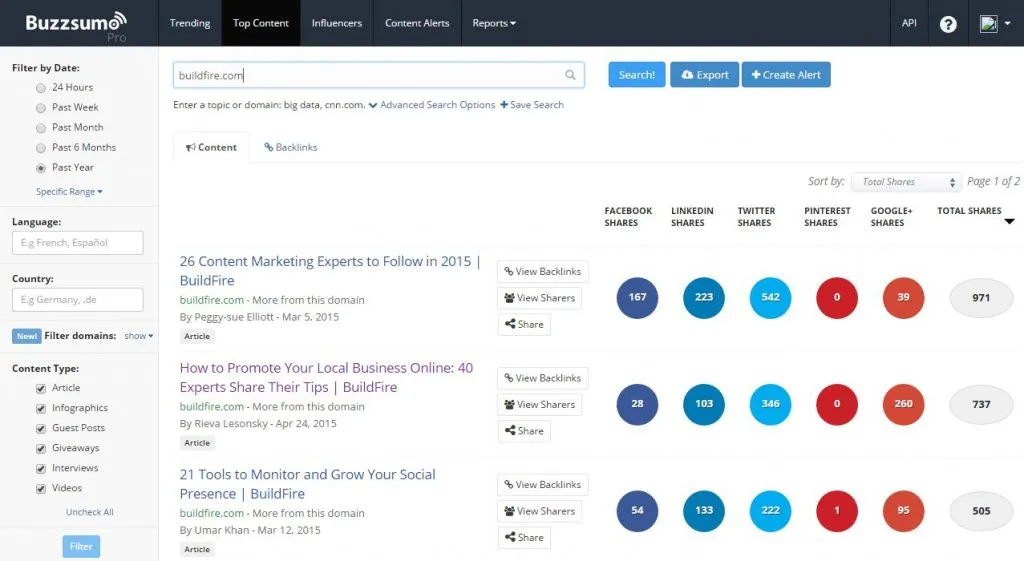Click the buildfire.com search input field
Image resolution: width=1024 pixels, height=561 pixels.
point(379,75)
